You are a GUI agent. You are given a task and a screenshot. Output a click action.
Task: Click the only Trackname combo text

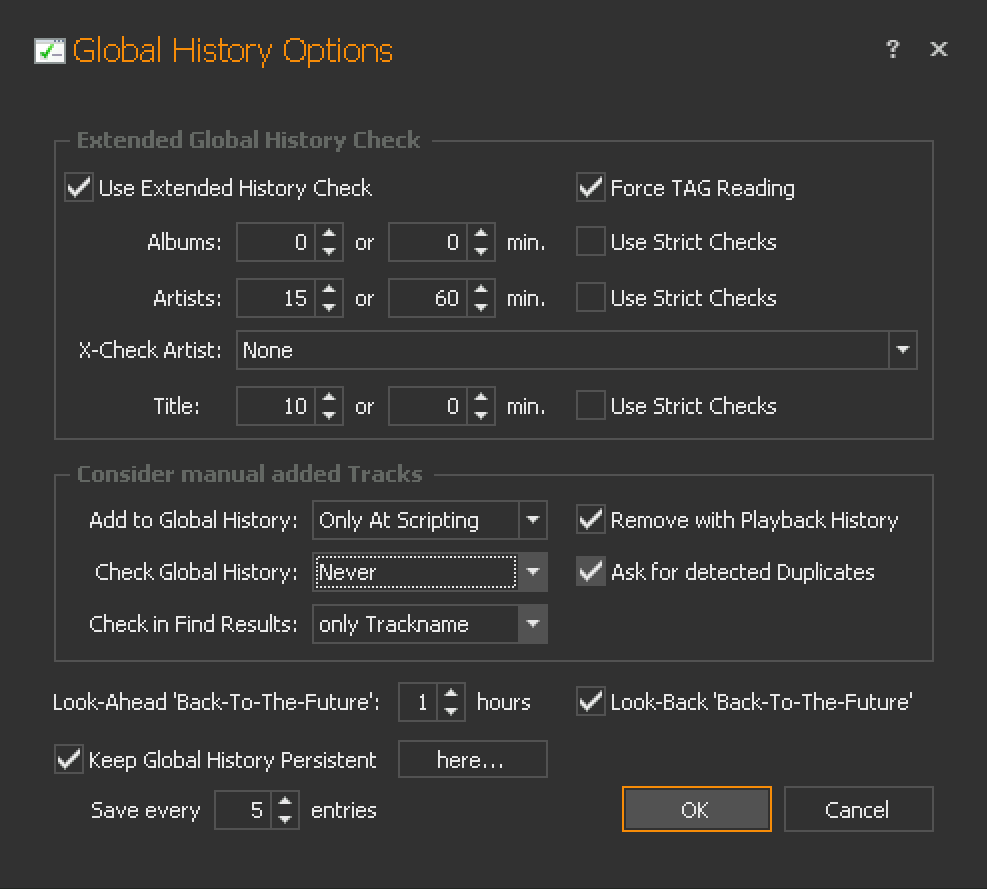[x=393, y=625]
